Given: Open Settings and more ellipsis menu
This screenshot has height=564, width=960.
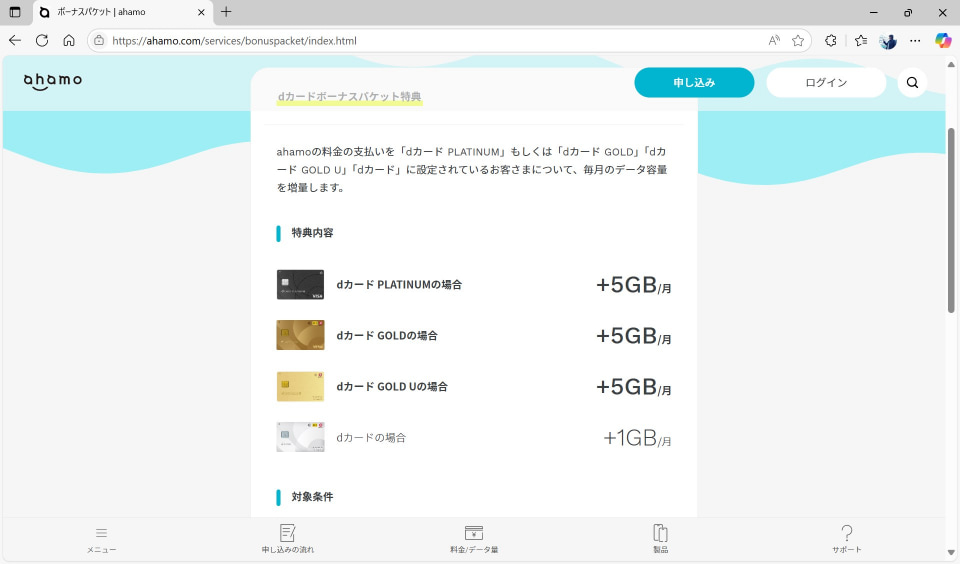Looking at the screenshot, I should 915,40.
